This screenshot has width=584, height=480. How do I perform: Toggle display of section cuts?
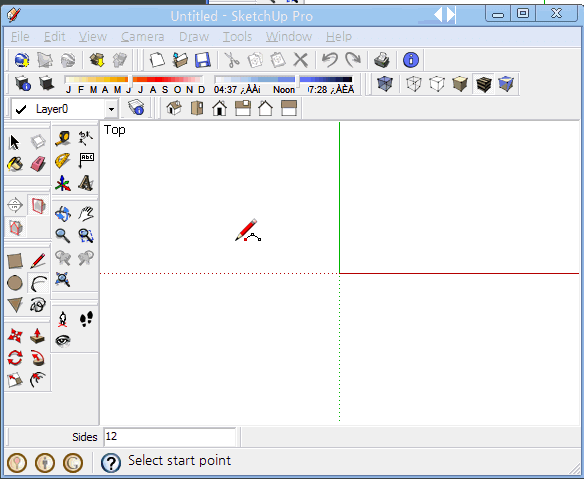[16, 228]
